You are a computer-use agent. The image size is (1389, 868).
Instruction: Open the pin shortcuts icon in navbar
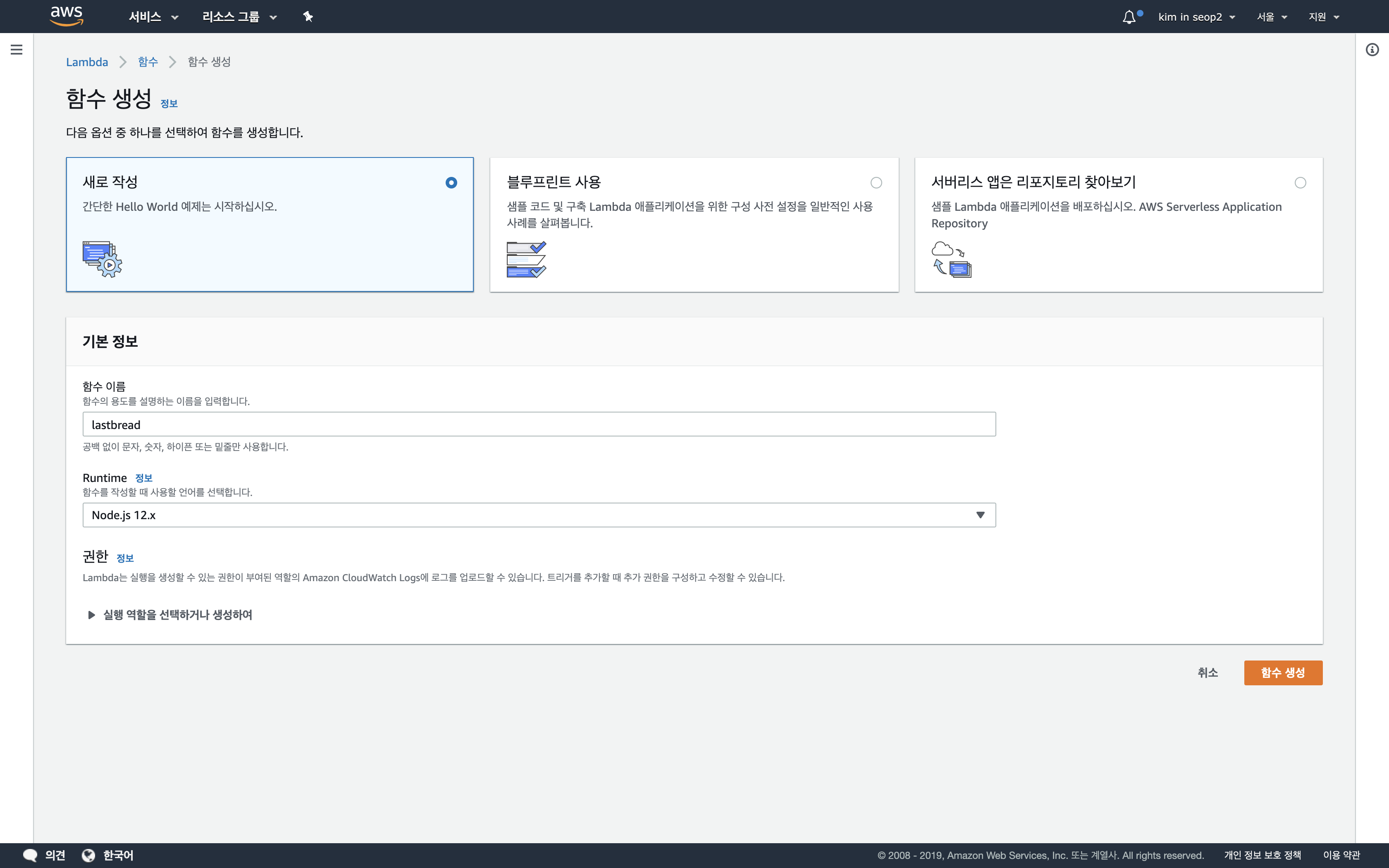click(x=308, y=17)
